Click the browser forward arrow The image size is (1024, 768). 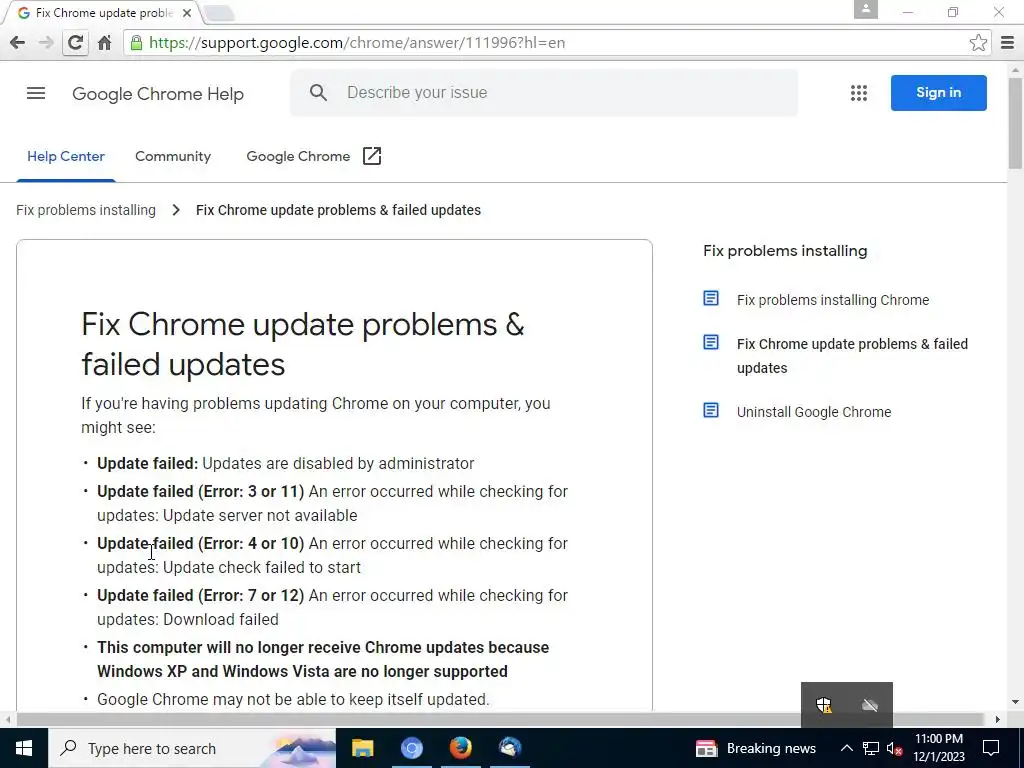[46, 43]
